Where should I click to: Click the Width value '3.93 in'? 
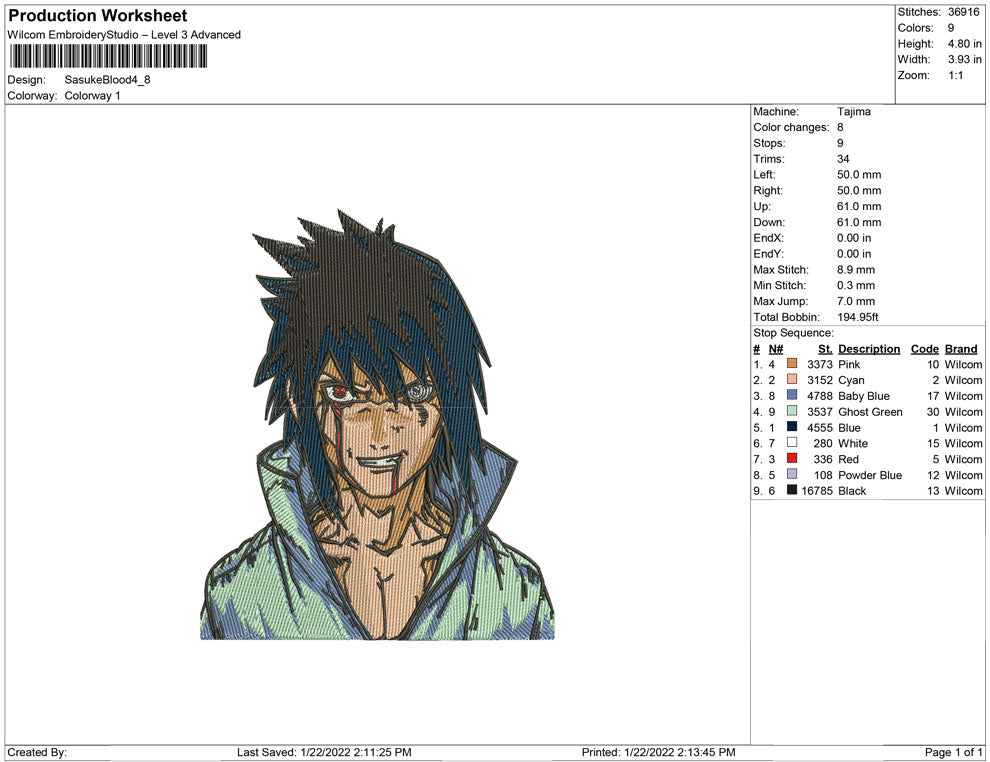click(x=964, y=59)
